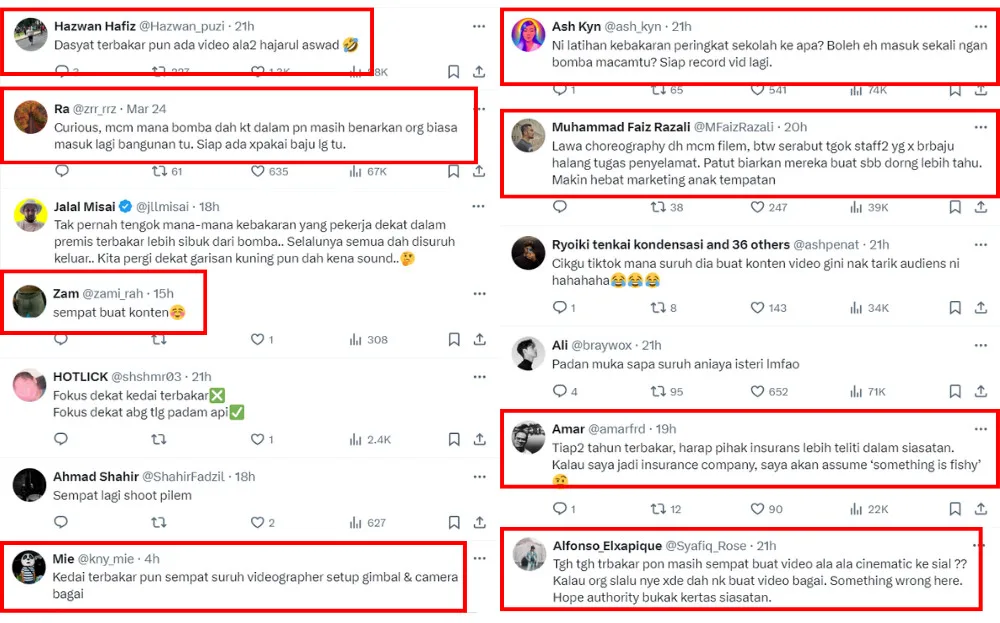Share Ryoiki tenkai kondensasi's tweet
Screen dimensions: 1000x623
[980, 308]
